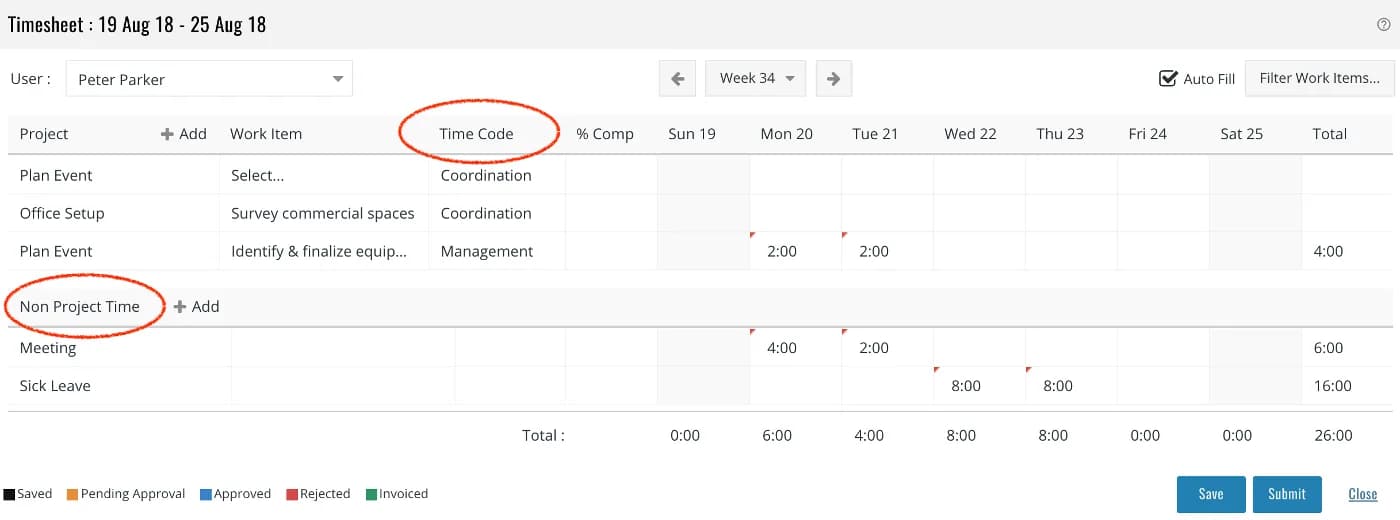Viewport: 1400px width, 520px height.
Task: Click red note marker on Meeting Tuesday cell
Action: click(845, 331)
